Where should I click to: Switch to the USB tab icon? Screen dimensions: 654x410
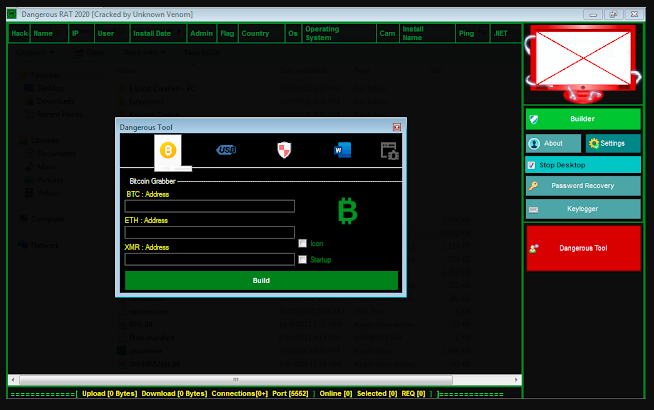point(226,150)
